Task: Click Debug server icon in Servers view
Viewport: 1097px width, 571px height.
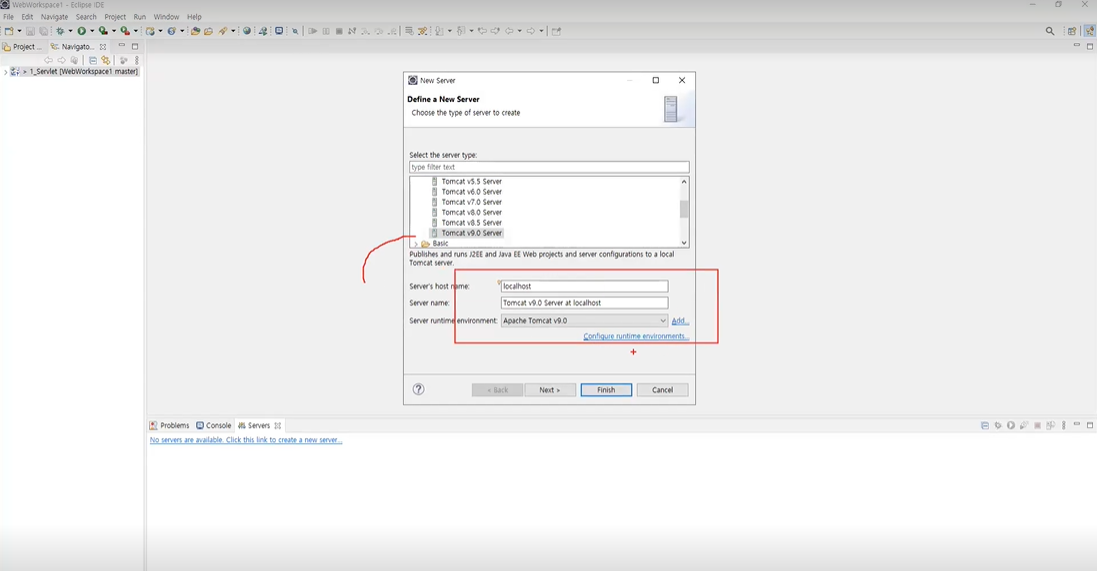Action: click(998, 425)
